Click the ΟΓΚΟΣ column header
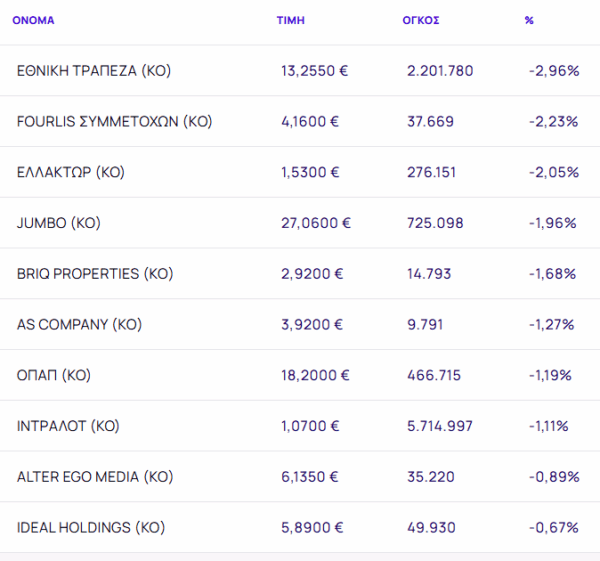The image size is (600, 561). [420, 20]
